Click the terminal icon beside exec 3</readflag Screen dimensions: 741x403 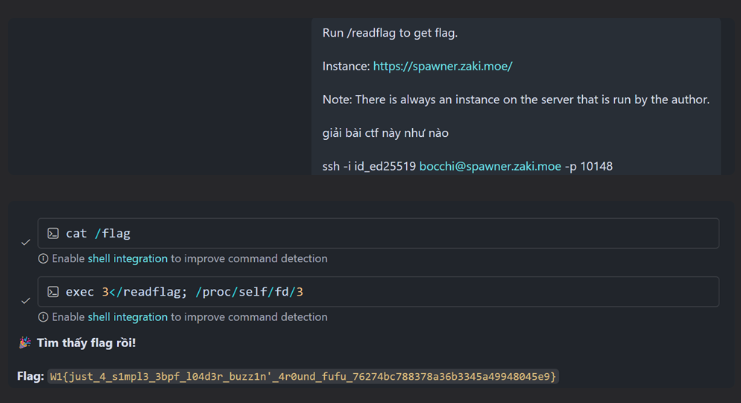[x=53, y=292]
